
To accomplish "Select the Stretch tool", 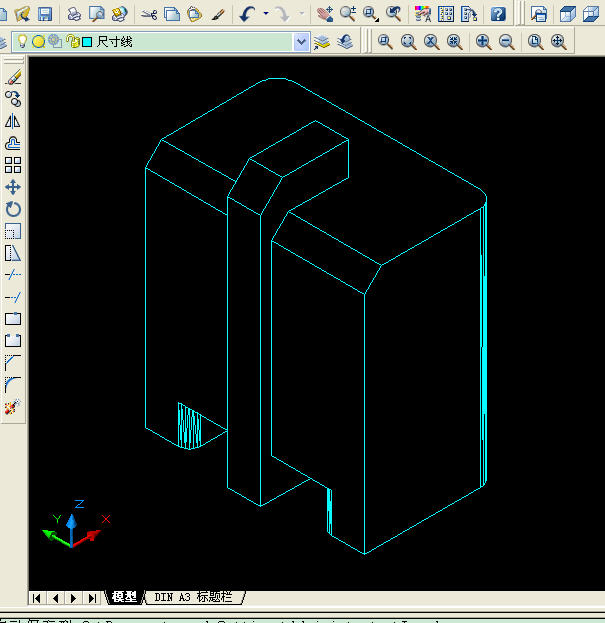I will (13, 253).
